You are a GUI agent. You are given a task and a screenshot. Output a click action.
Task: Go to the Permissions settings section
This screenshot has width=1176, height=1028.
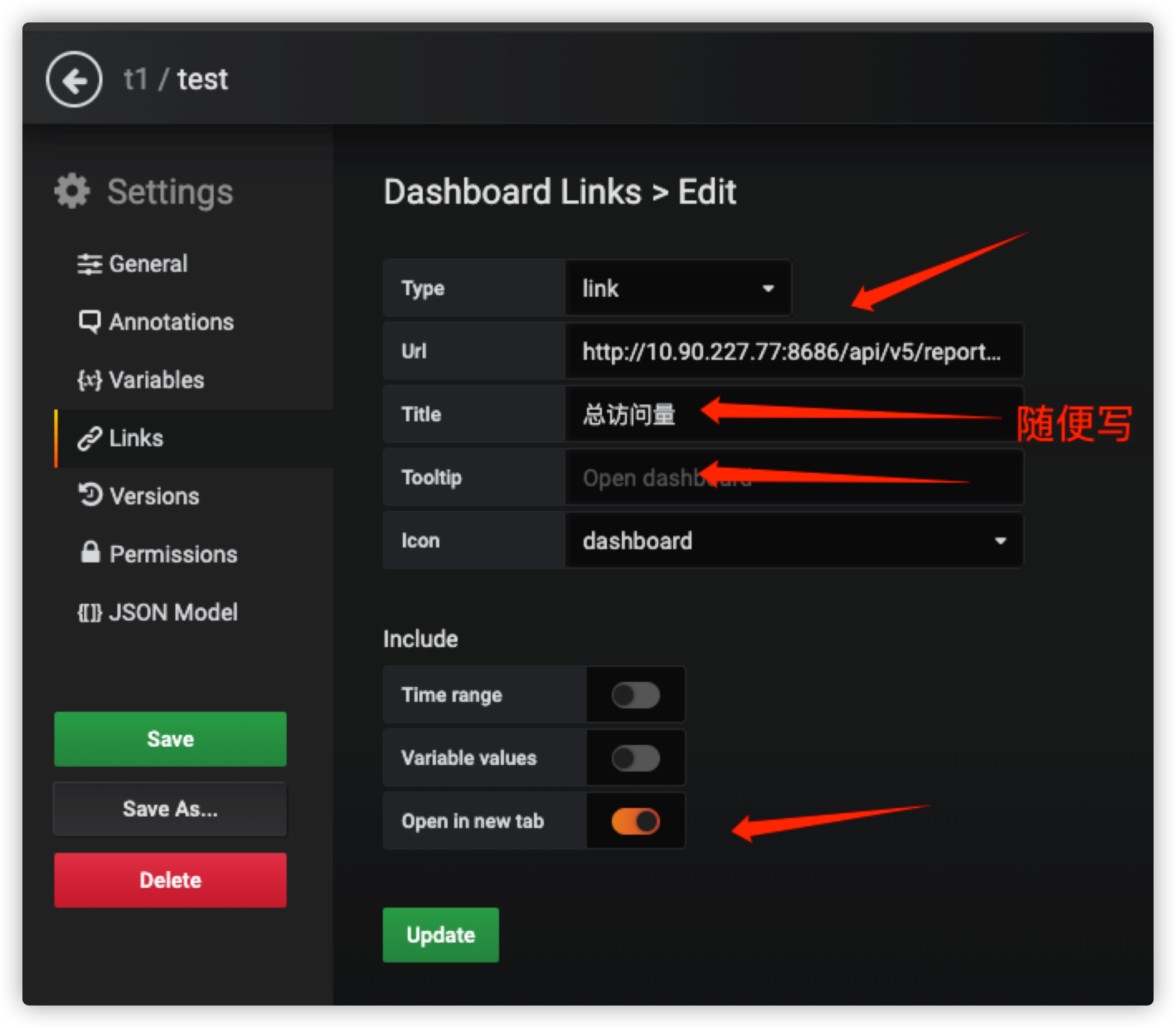(173, 553)
